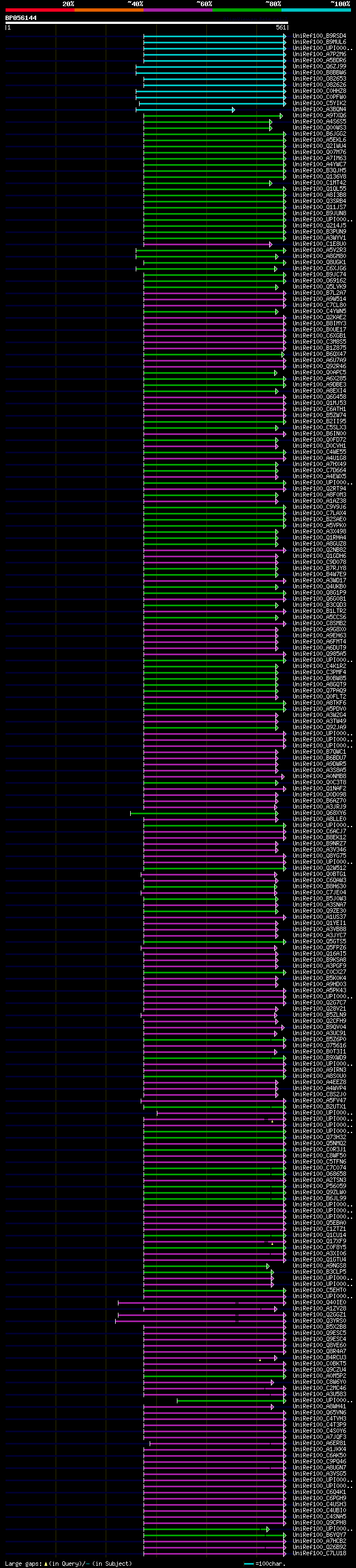Select hit label UniRef100_Q214J5
Image resolution: width=356 pixels, height=1568 pixels.
click(319, 225)
